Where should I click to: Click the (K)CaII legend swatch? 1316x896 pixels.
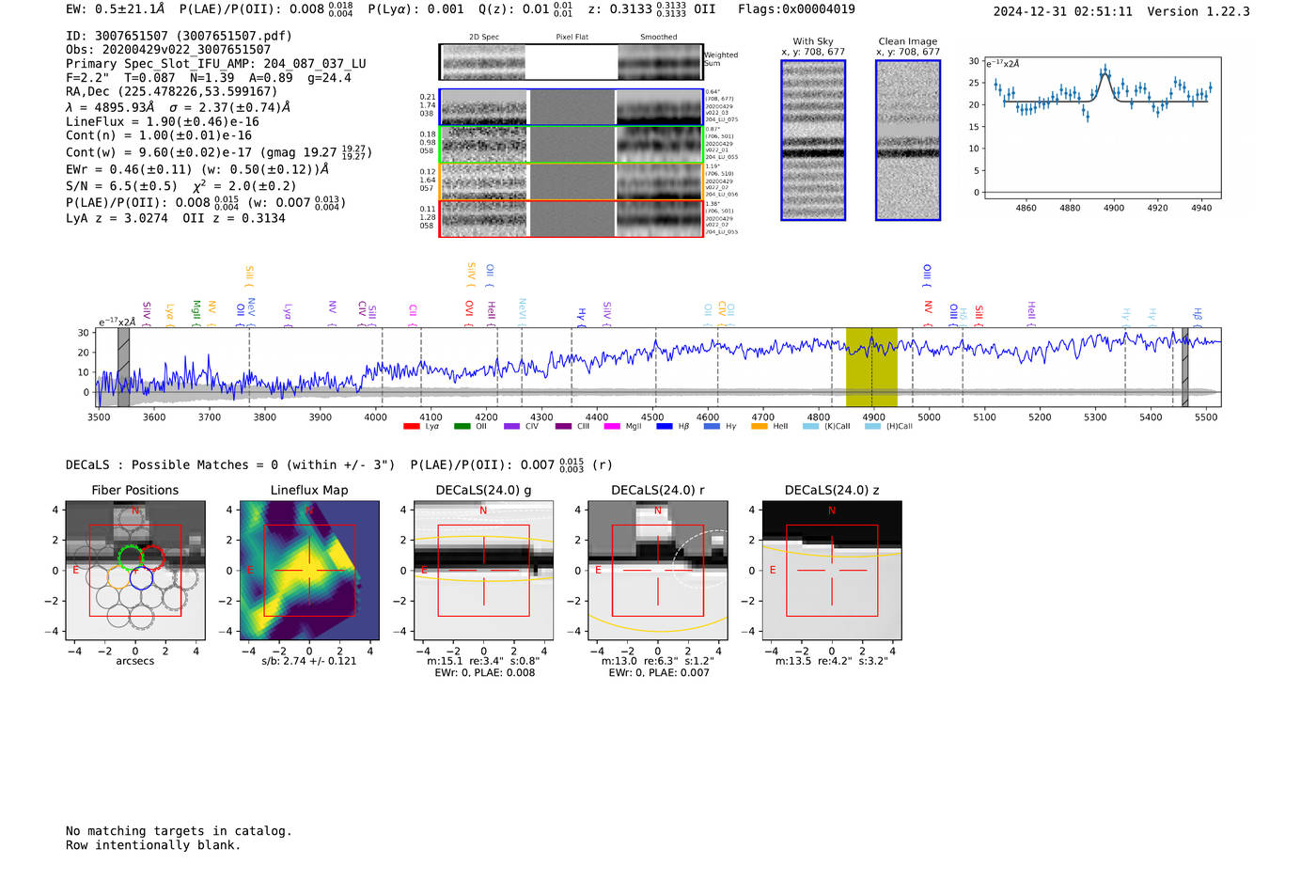coord(810,427)
